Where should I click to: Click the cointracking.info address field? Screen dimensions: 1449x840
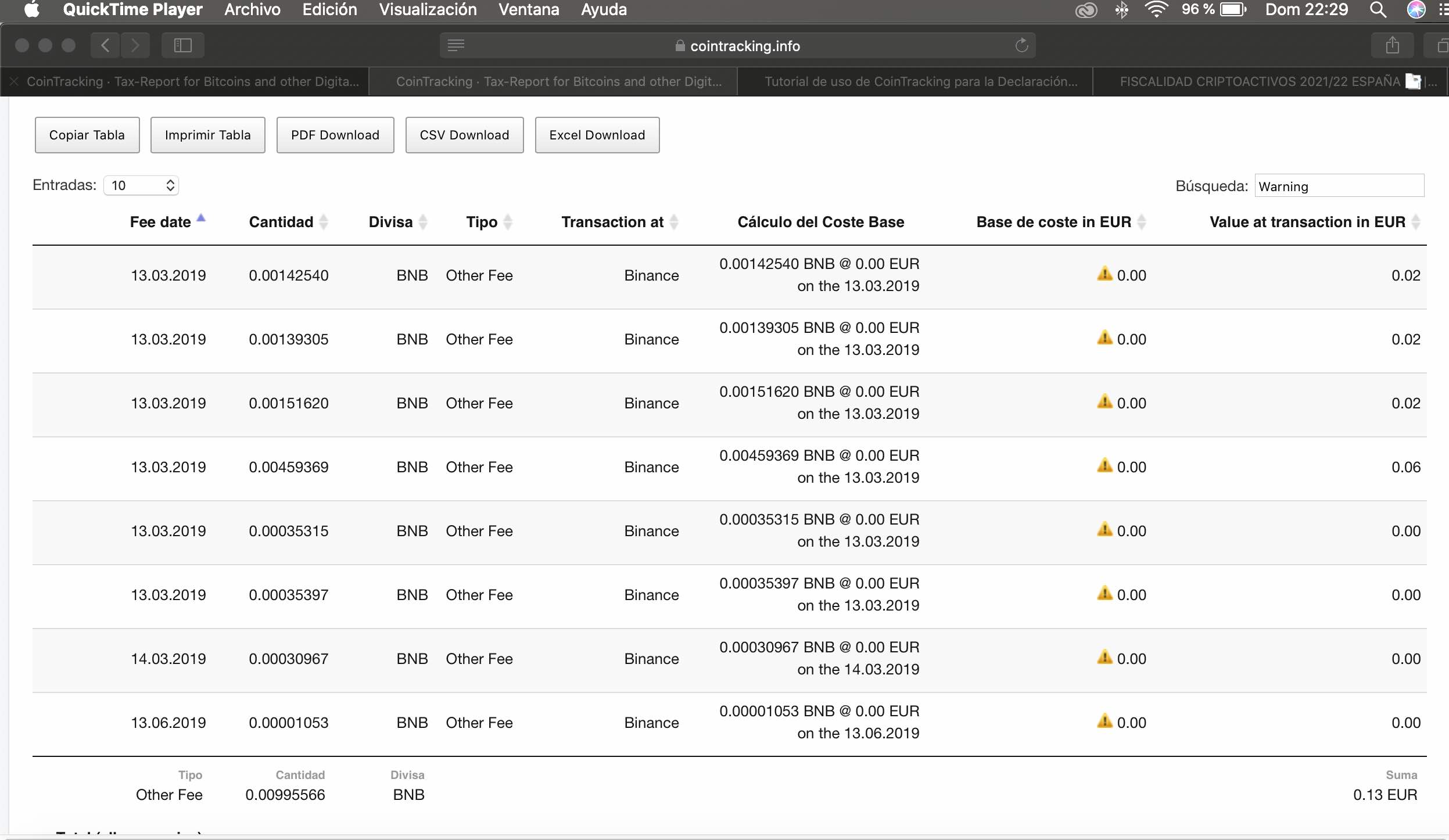(738, 45)
